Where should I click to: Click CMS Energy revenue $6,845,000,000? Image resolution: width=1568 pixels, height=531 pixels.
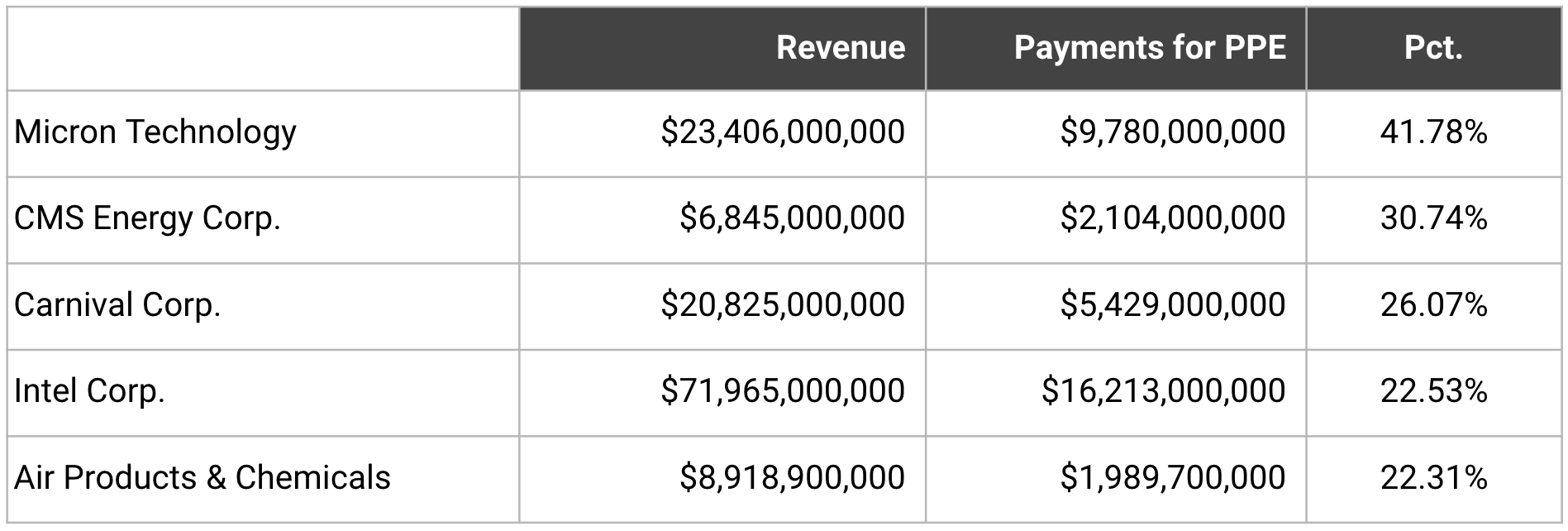click(x=792, y=218)
